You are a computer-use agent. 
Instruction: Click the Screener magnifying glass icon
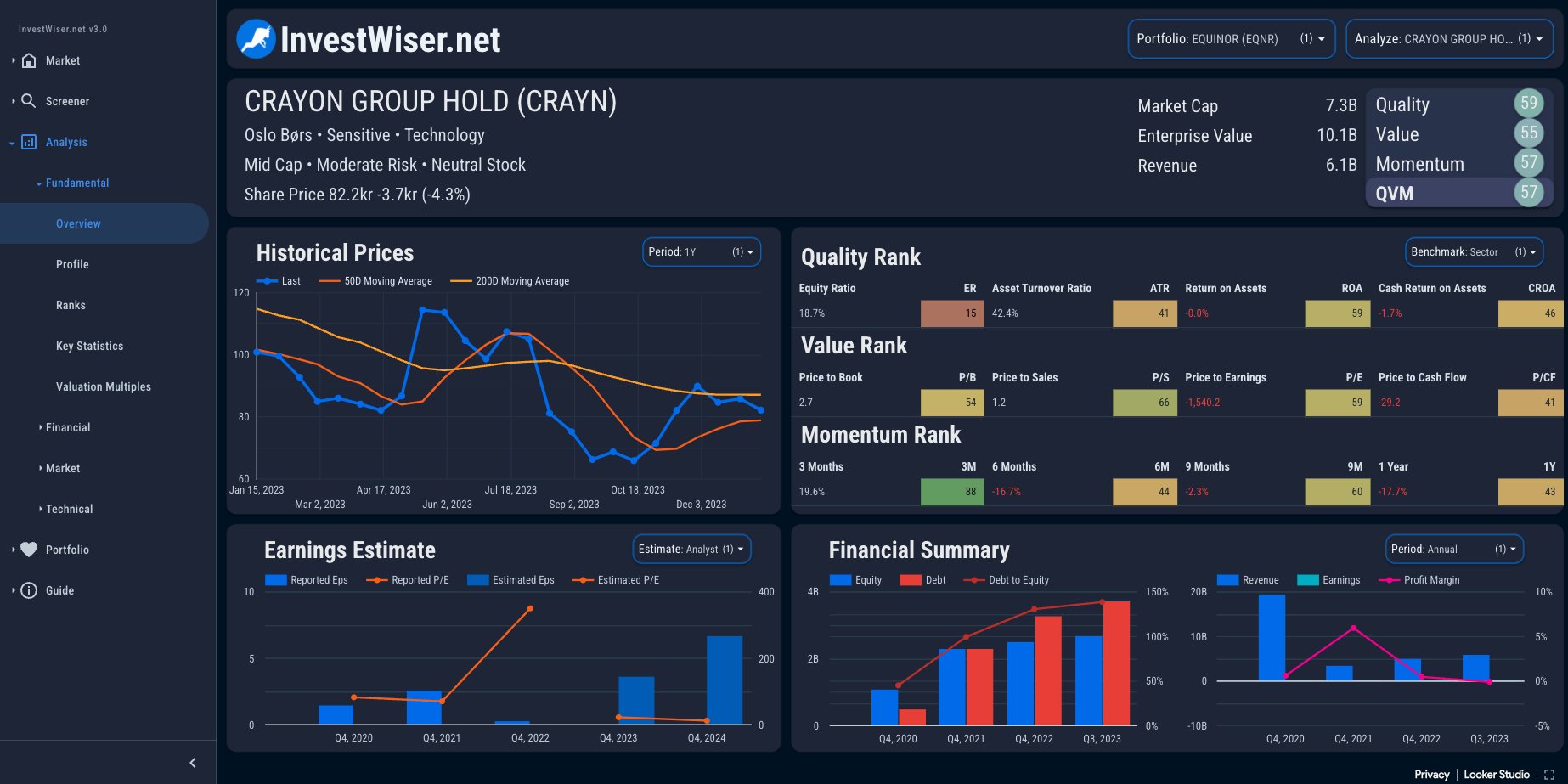29,101
